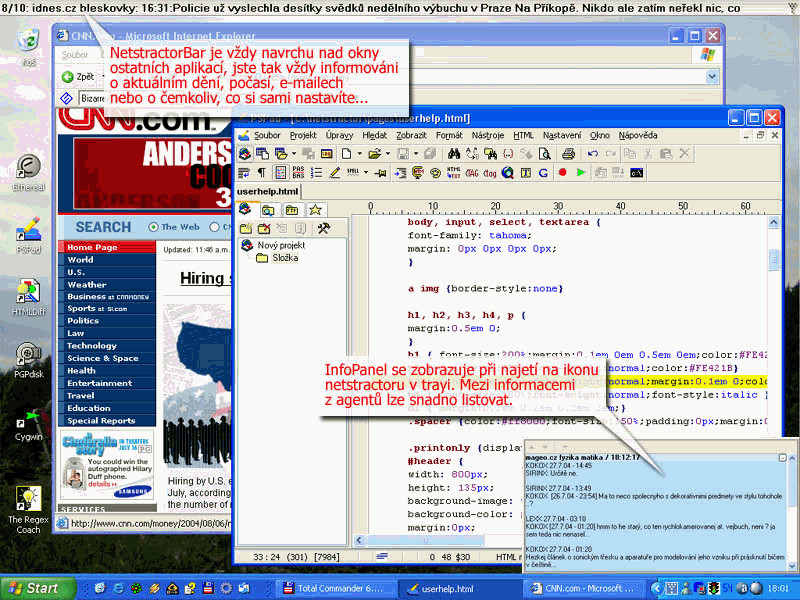Expand the open file dropdown arrow
Viewport: 800px width, 600px height.
[387, 154]
